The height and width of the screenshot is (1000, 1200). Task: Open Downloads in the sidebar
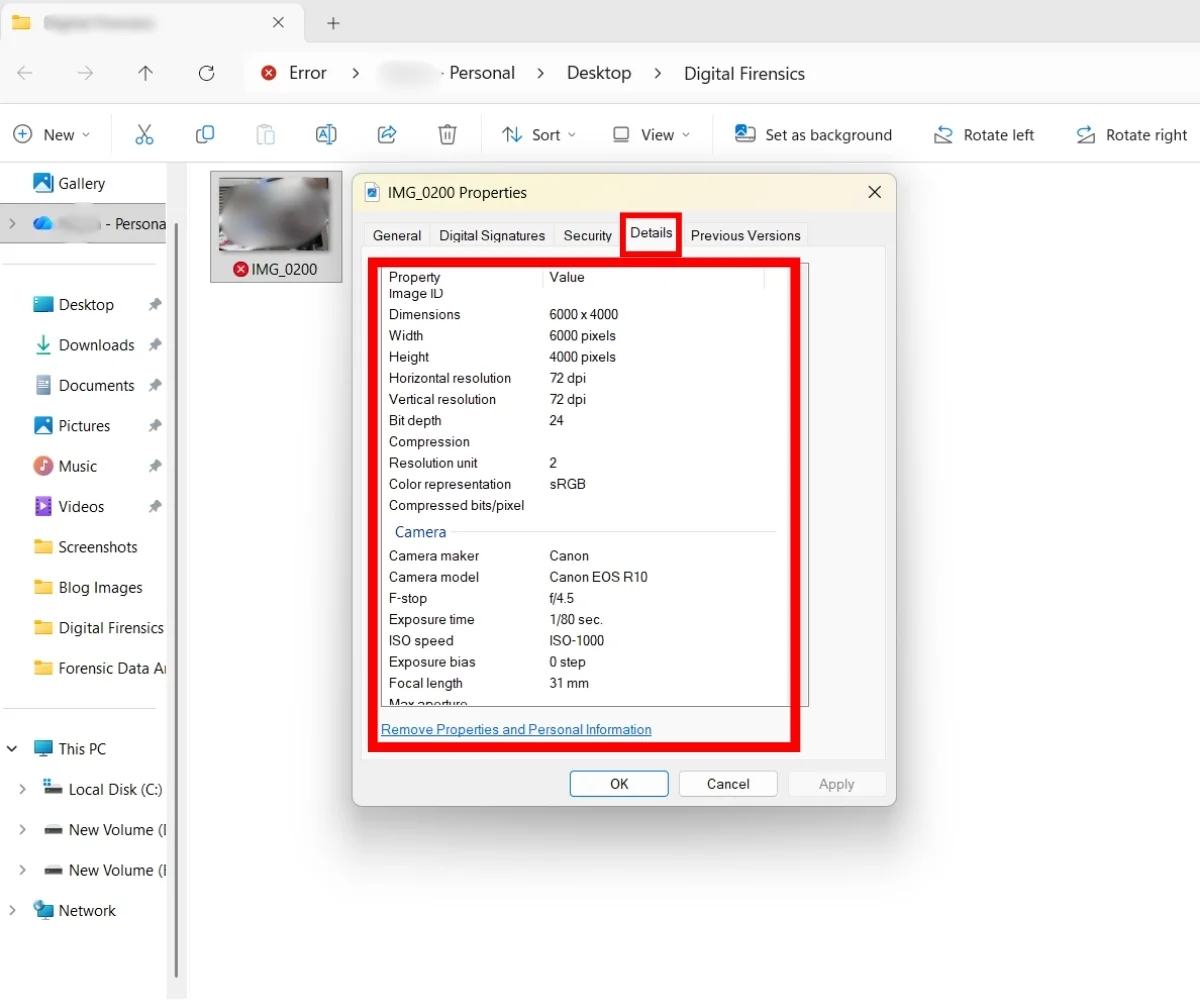click(x=84, y=345)
